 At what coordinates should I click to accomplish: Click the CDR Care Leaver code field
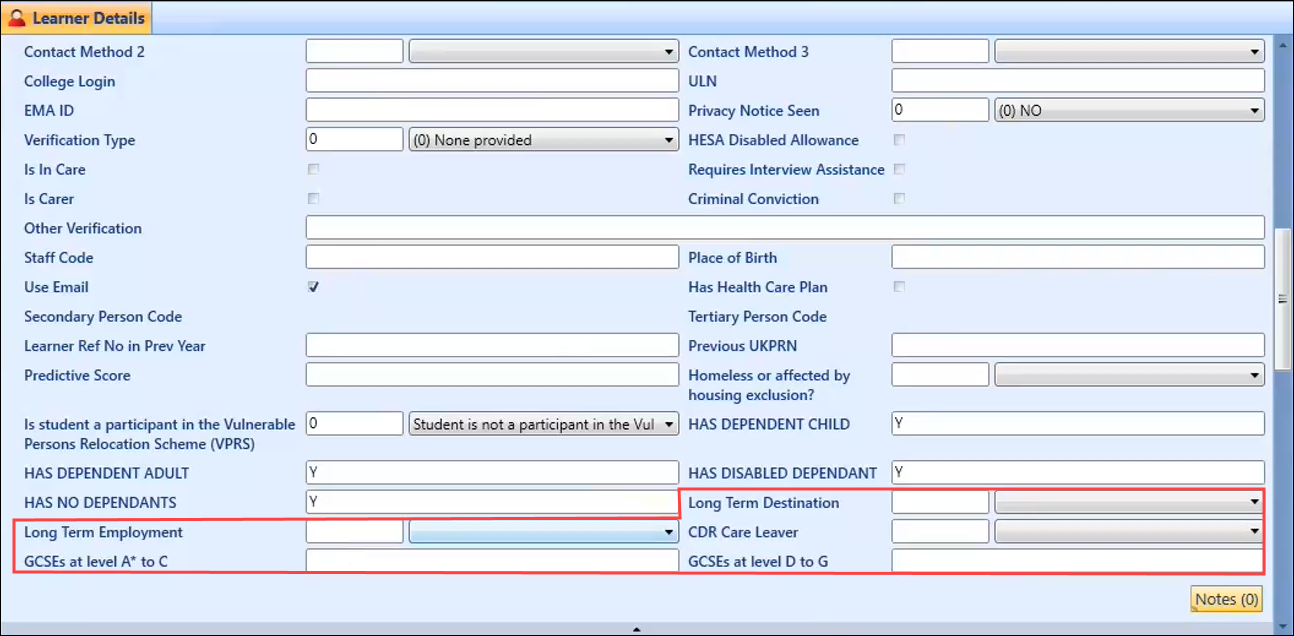(941, 532)
